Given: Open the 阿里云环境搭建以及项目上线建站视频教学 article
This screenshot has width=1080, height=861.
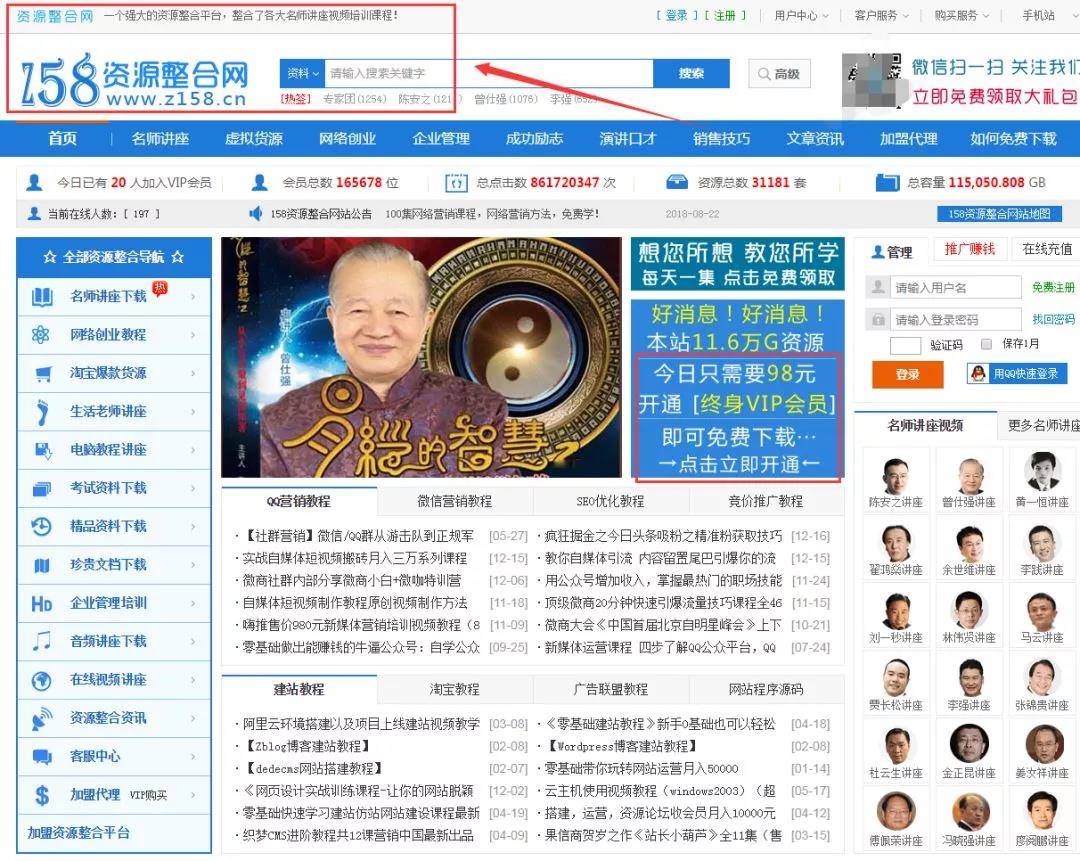Looking at the screenshot, I should pos(360,724).
